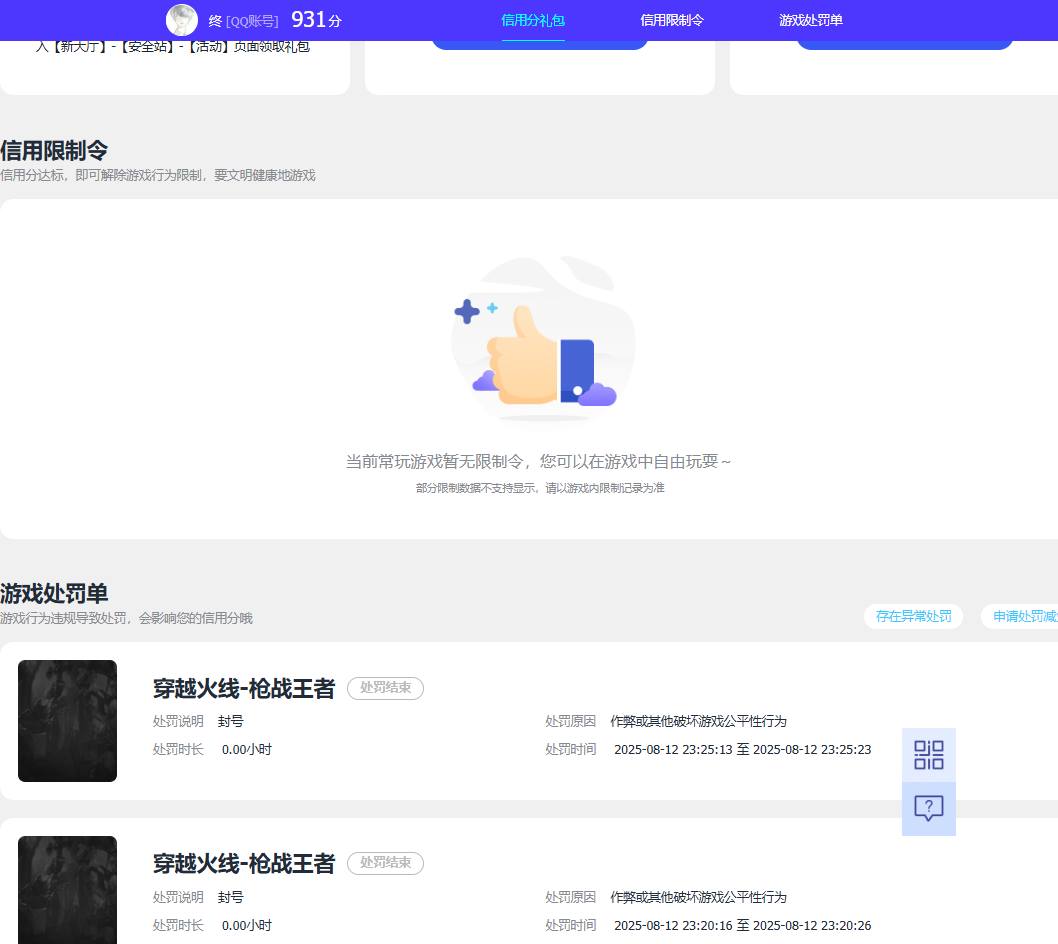Click the 931分 credit score
The width and height of the screenshot is (1058, 944).
316,20
